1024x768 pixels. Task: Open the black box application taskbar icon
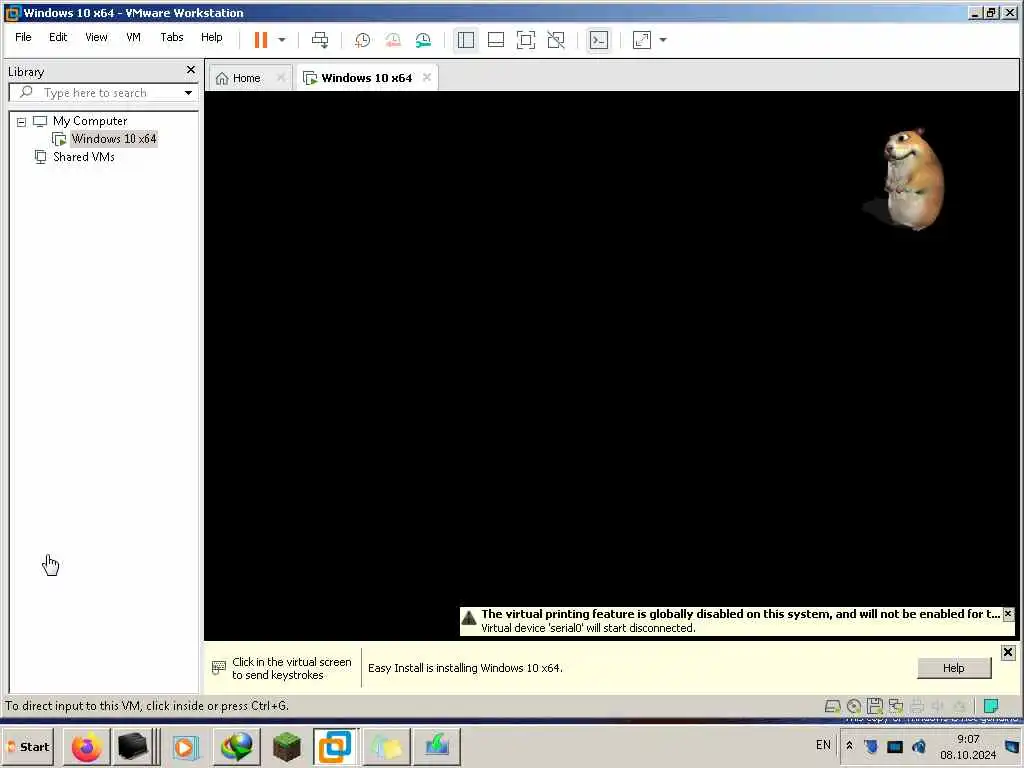point(133,746)
